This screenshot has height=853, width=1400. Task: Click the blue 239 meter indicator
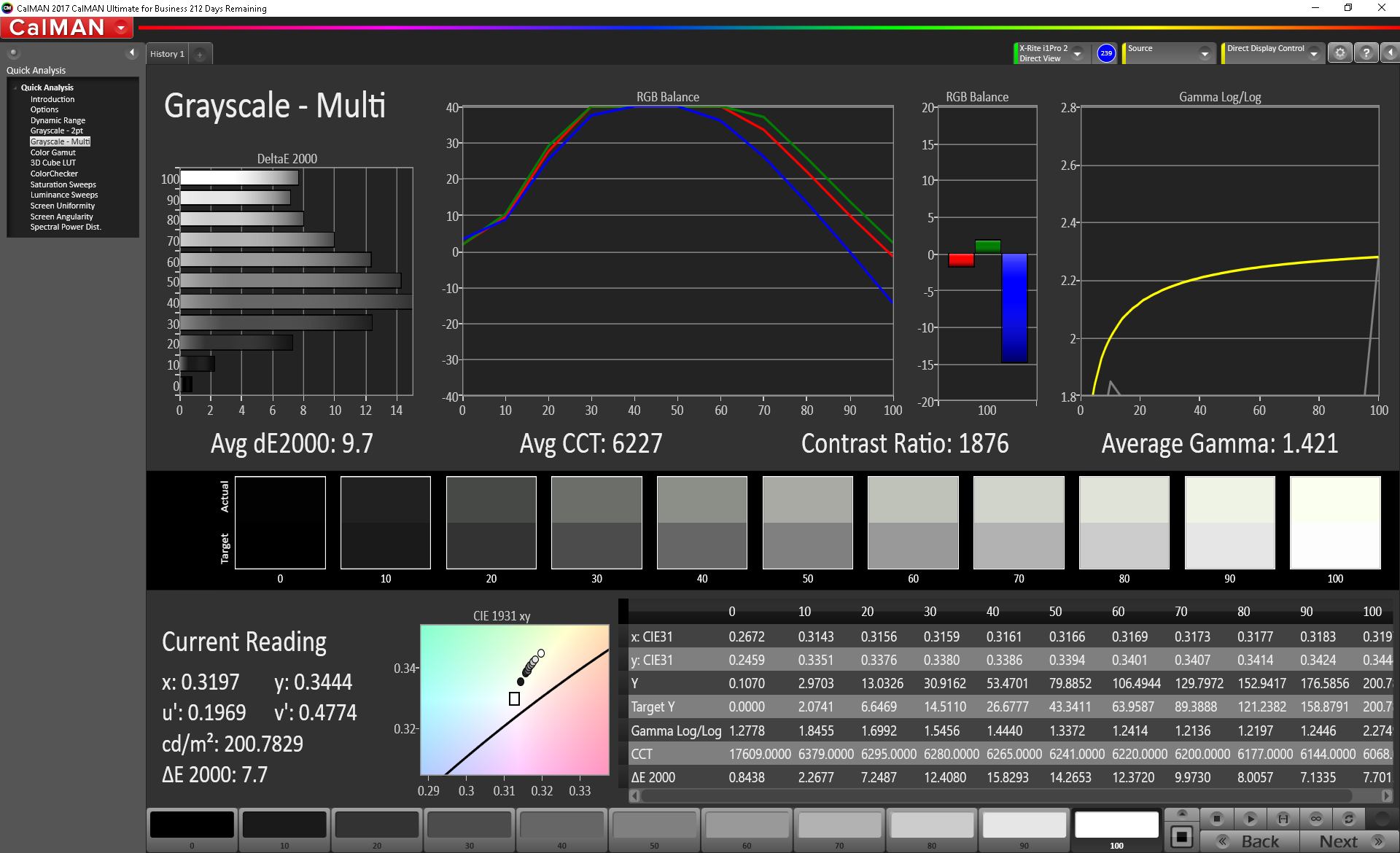[1106, 53]
